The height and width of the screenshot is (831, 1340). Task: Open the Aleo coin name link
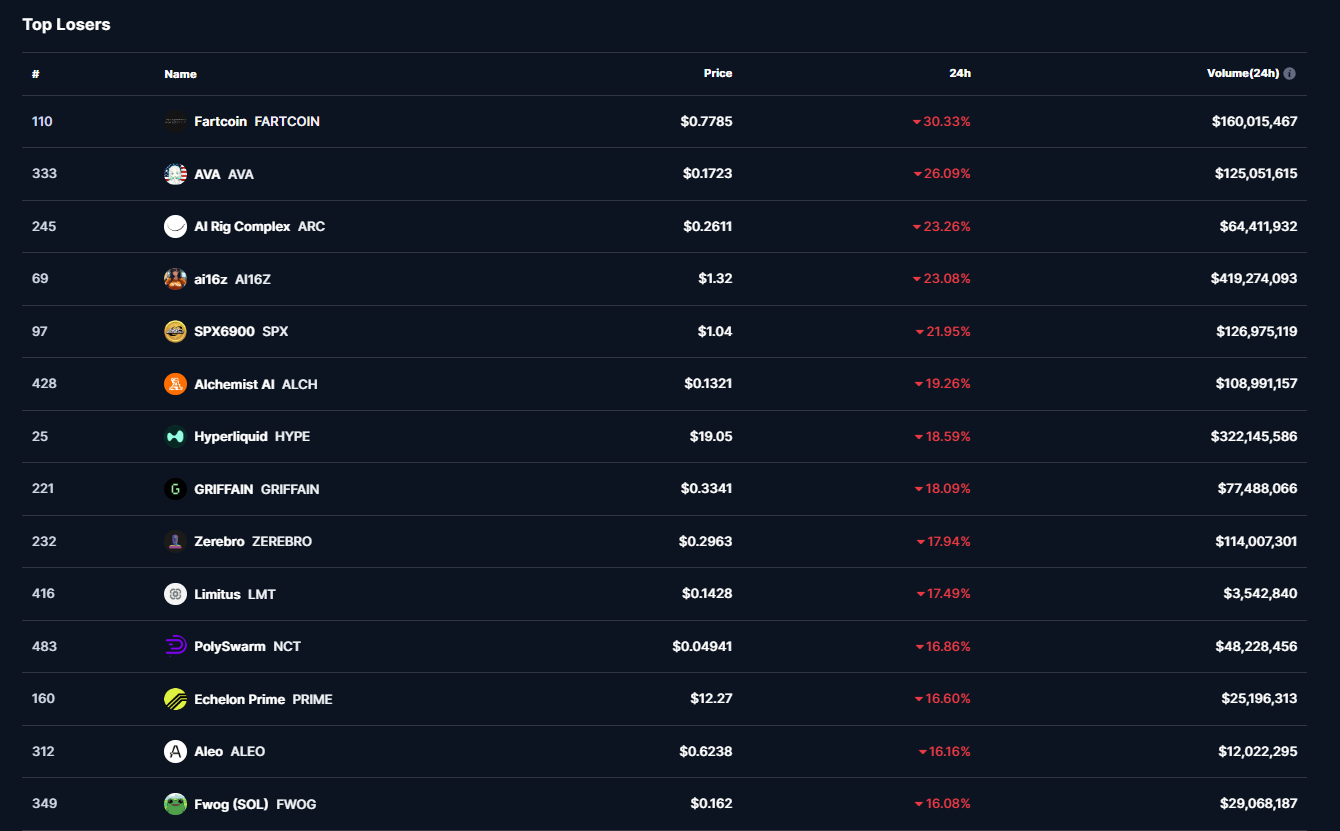tap(208, 751)
